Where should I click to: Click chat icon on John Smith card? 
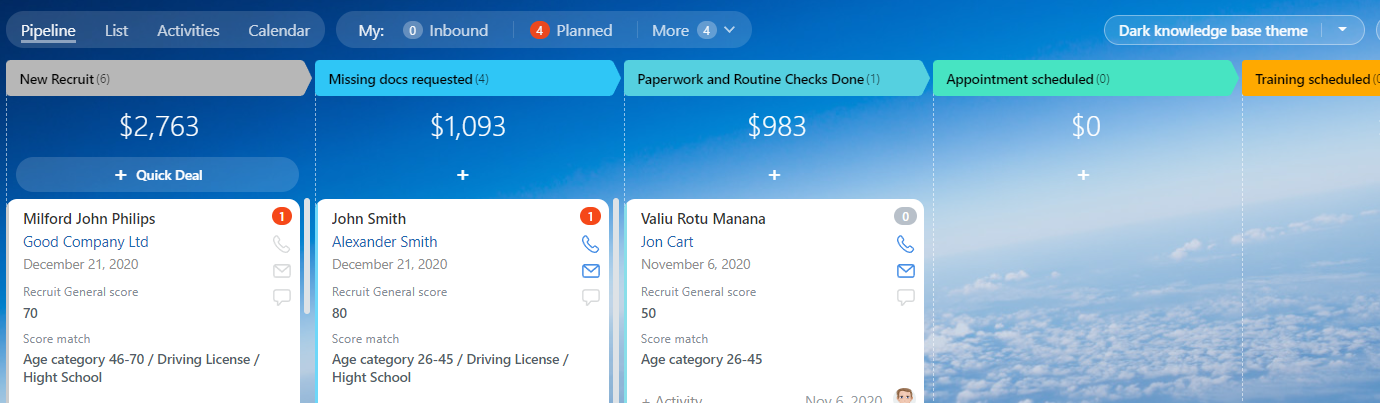590,297
